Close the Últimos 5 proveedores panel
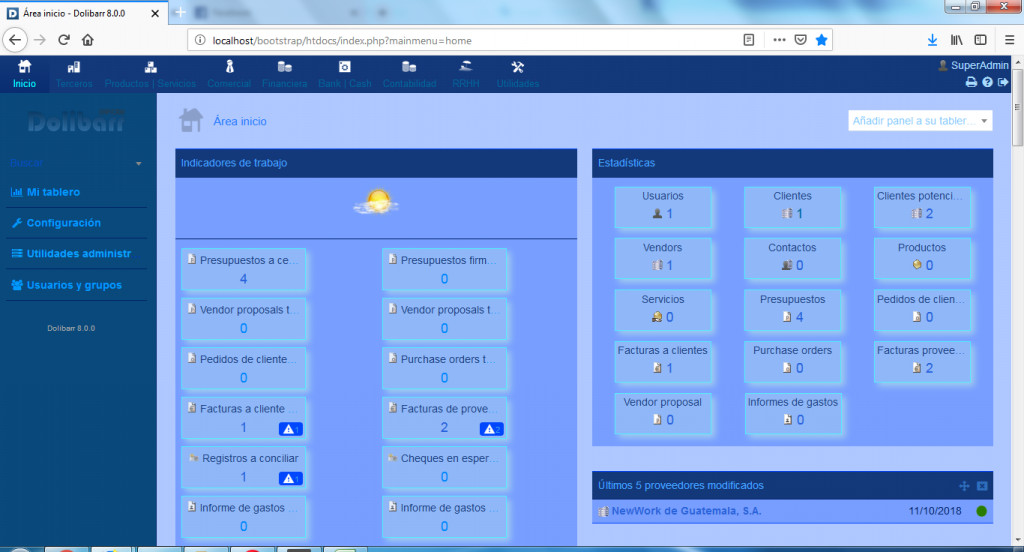Viewport: 1024px width, 552px height. [x=982, y=485]
